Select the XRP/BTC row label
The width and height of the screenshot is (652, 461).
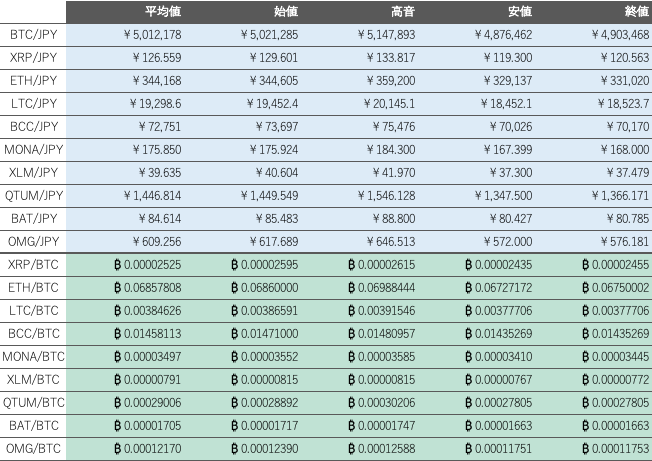point(34,264)
